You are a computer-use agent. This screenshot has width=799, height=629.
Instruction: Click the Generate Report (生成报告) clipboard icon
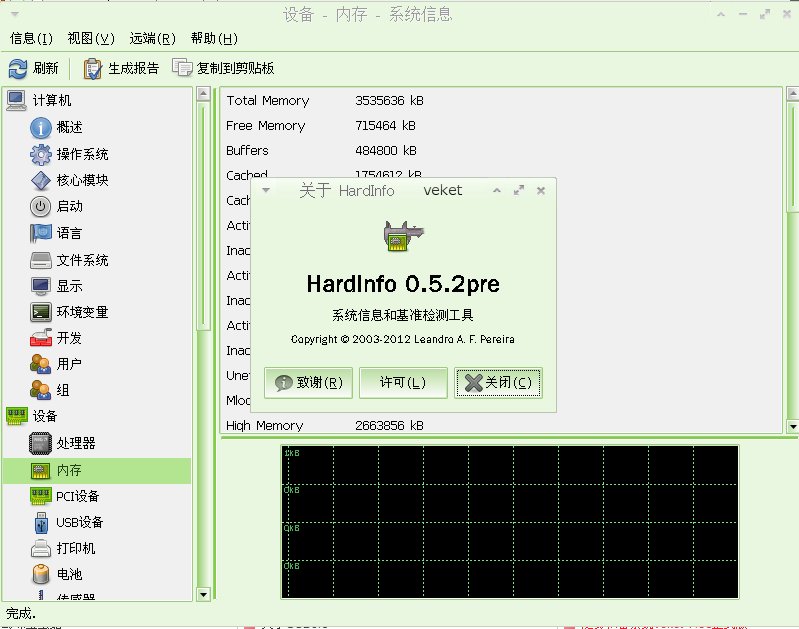point(92,69)
